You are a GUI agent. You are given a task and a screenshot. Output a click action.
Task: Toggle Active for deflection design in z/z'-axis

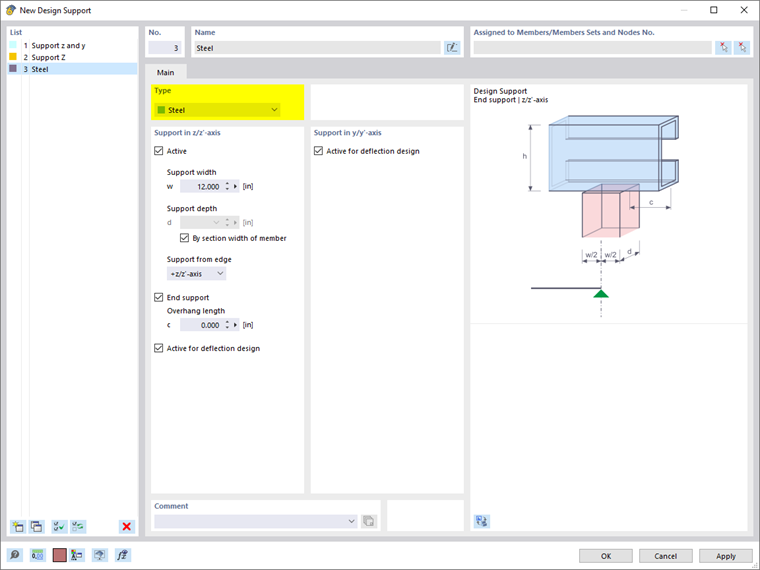pyautogui.click(x=158, y=348)
